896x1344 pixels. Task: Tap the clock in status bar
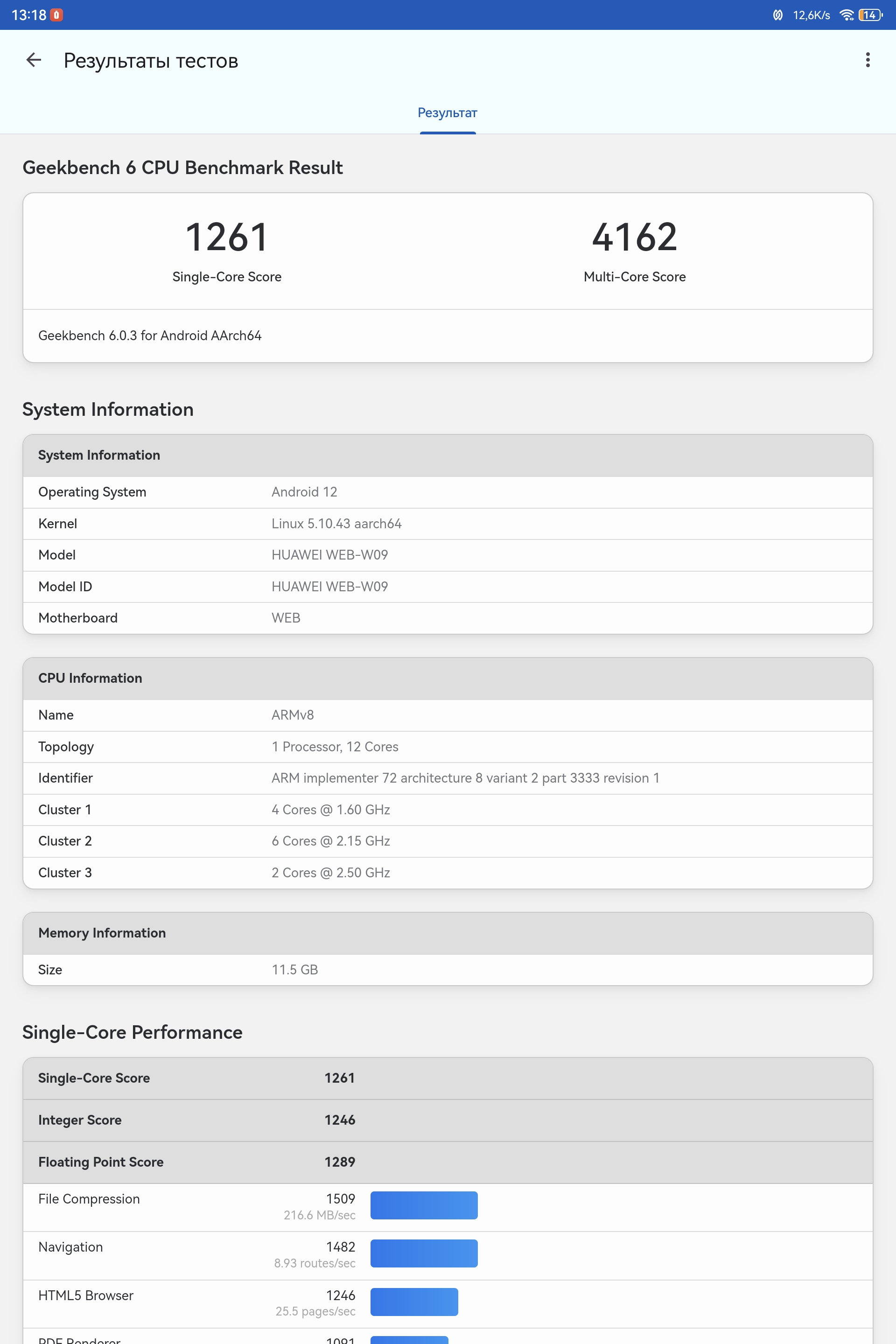[28, 15]
